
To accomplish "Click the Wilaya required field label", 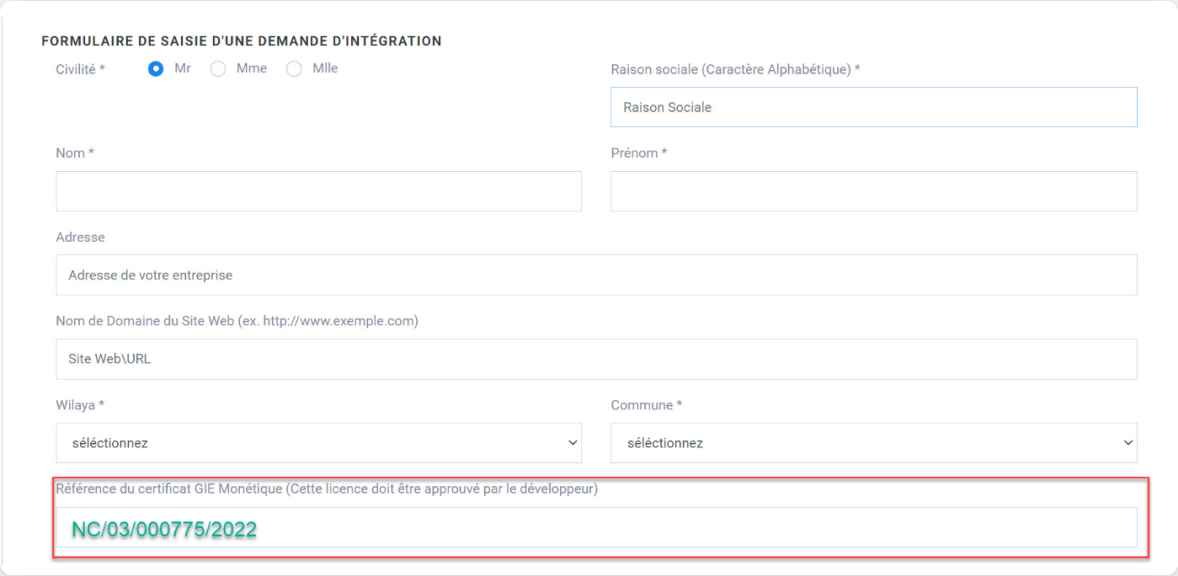I will pos(76,405).
